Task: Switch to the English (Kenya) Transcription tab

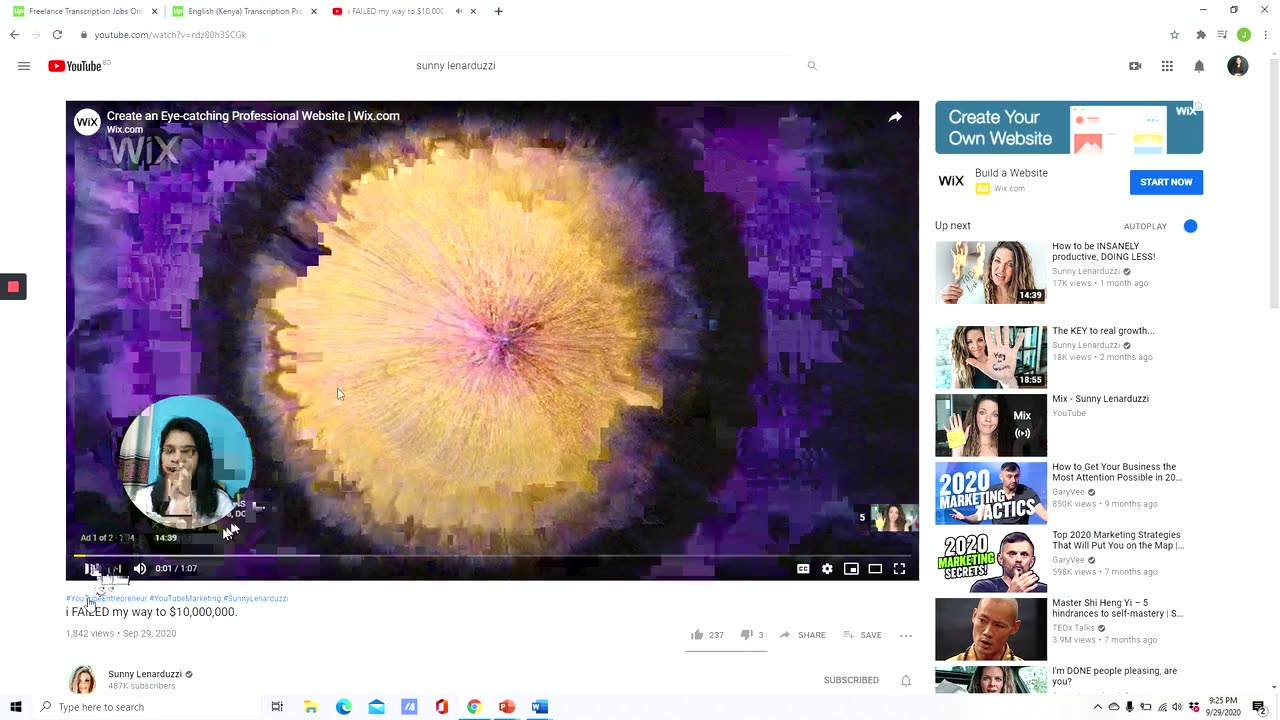Action: pos(243,11)
